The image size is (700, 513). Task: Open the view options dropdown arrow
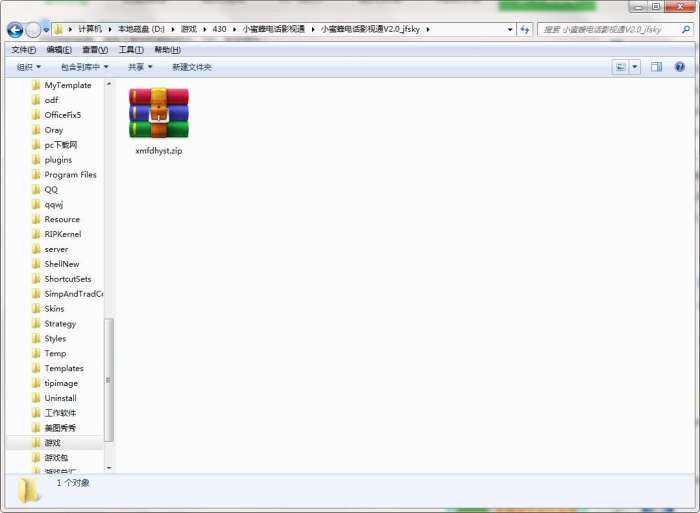tap(634, 67)
